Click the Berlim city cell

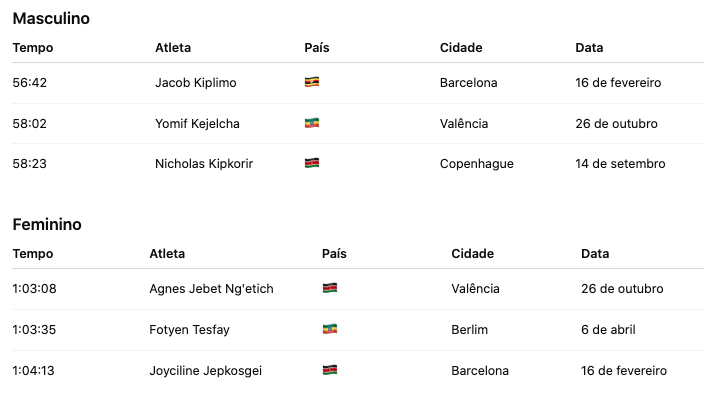coord(470,330)
